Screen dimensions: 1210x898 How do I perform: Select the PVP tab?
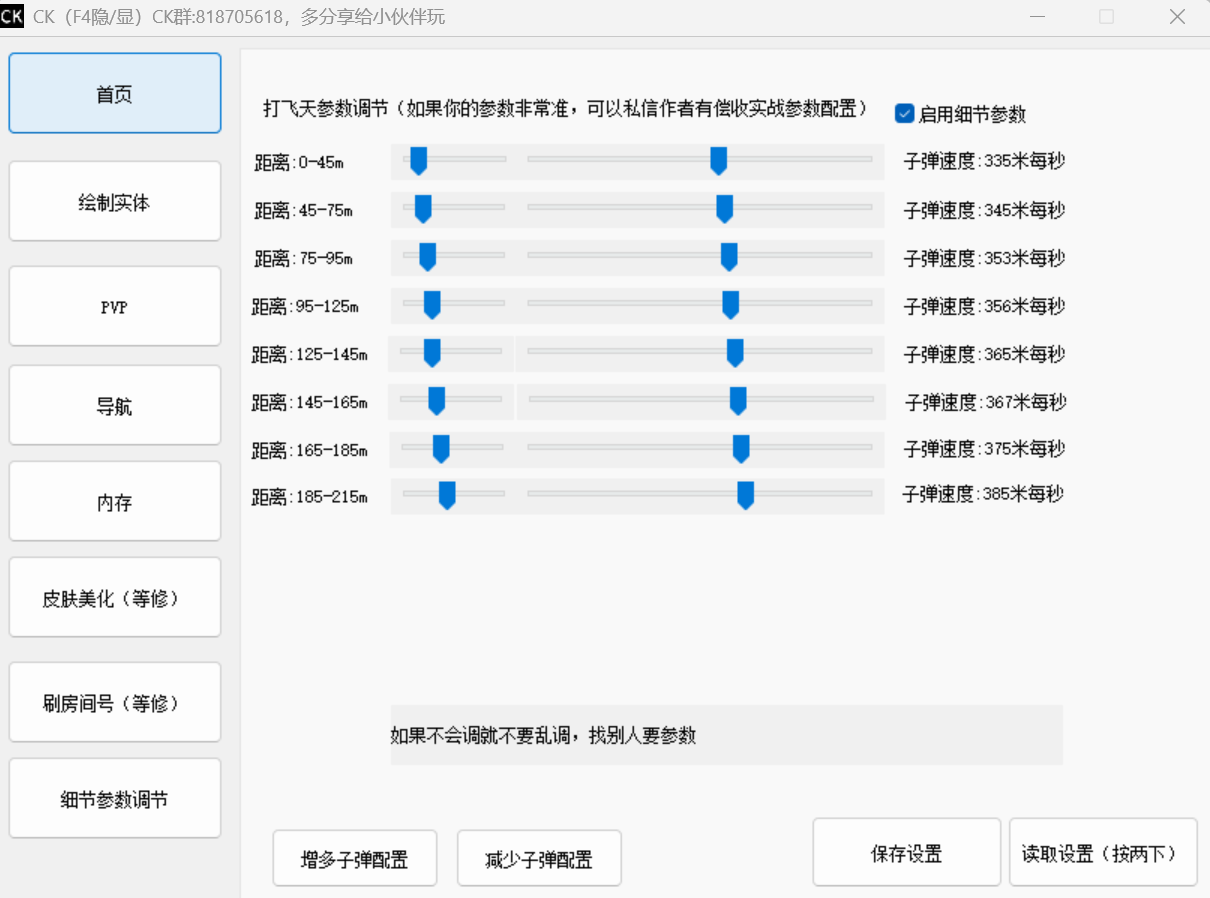pyautogui.click(x=115, y=307)
